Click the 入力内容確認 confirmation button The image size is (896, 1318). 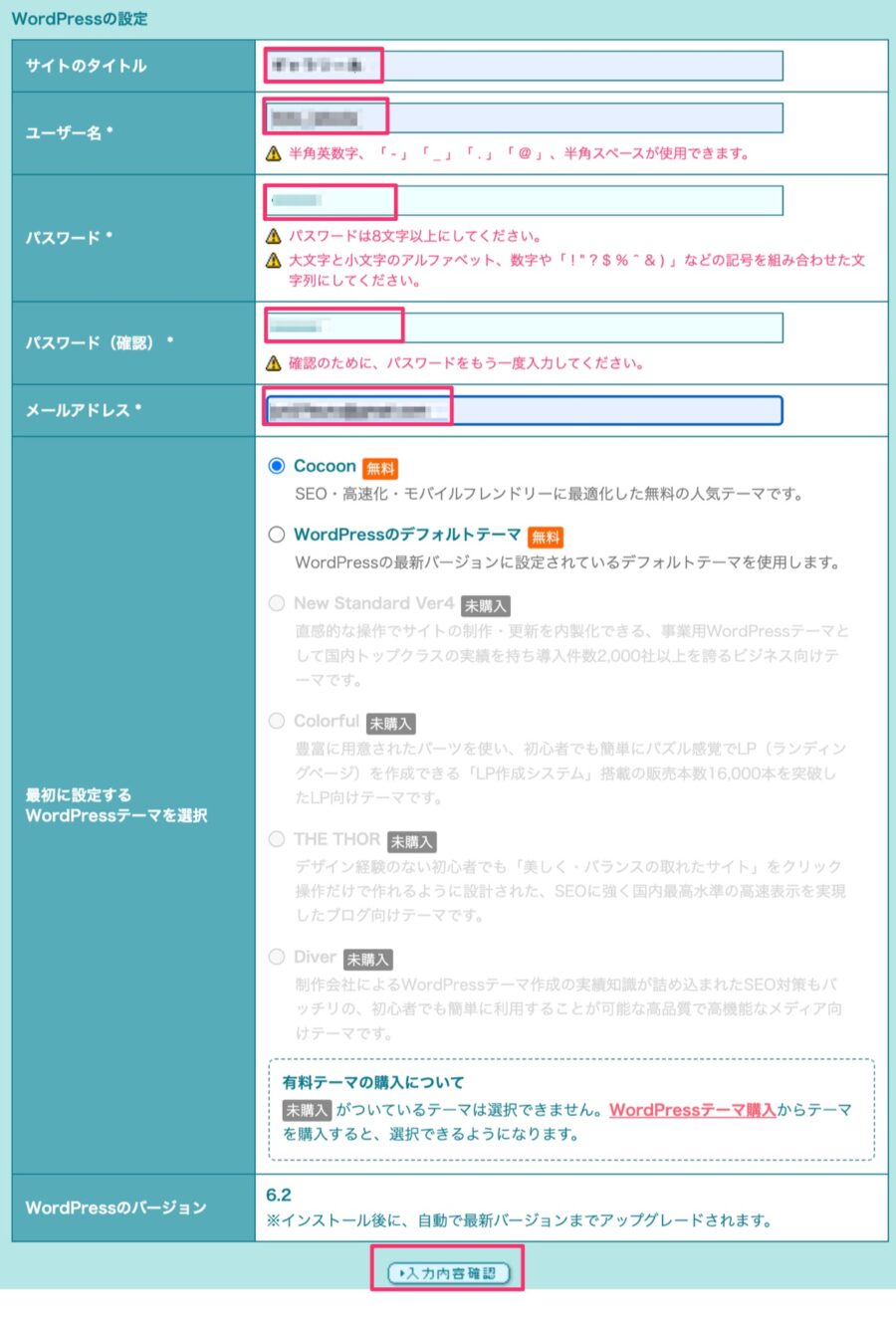447,1270
